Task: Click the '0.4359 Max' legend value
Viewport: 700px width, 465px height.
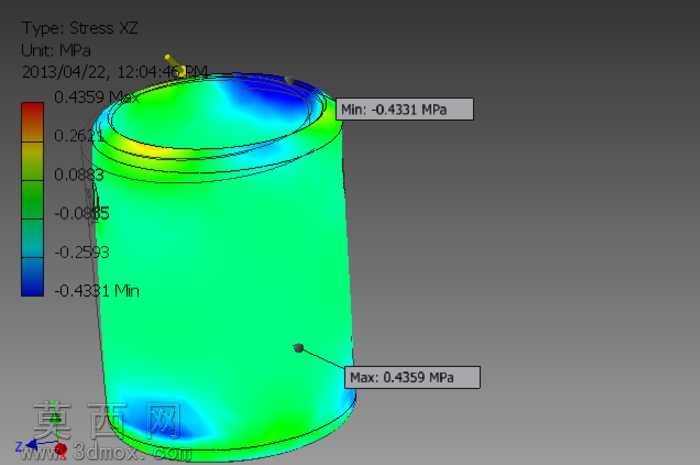Action: (x=97, y=97)
